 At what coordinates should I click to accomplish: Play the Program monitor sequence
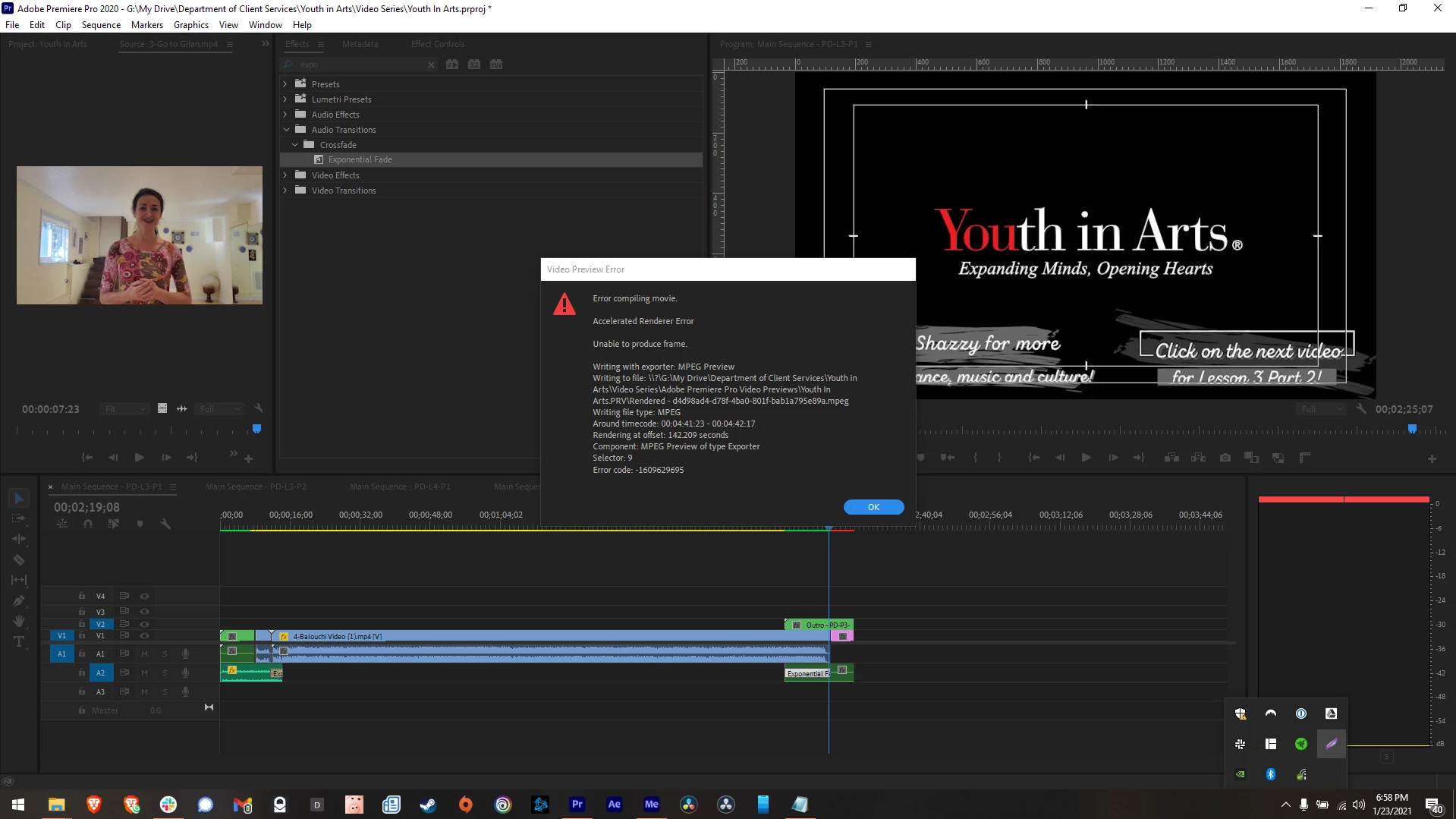tap(1086, 458)
